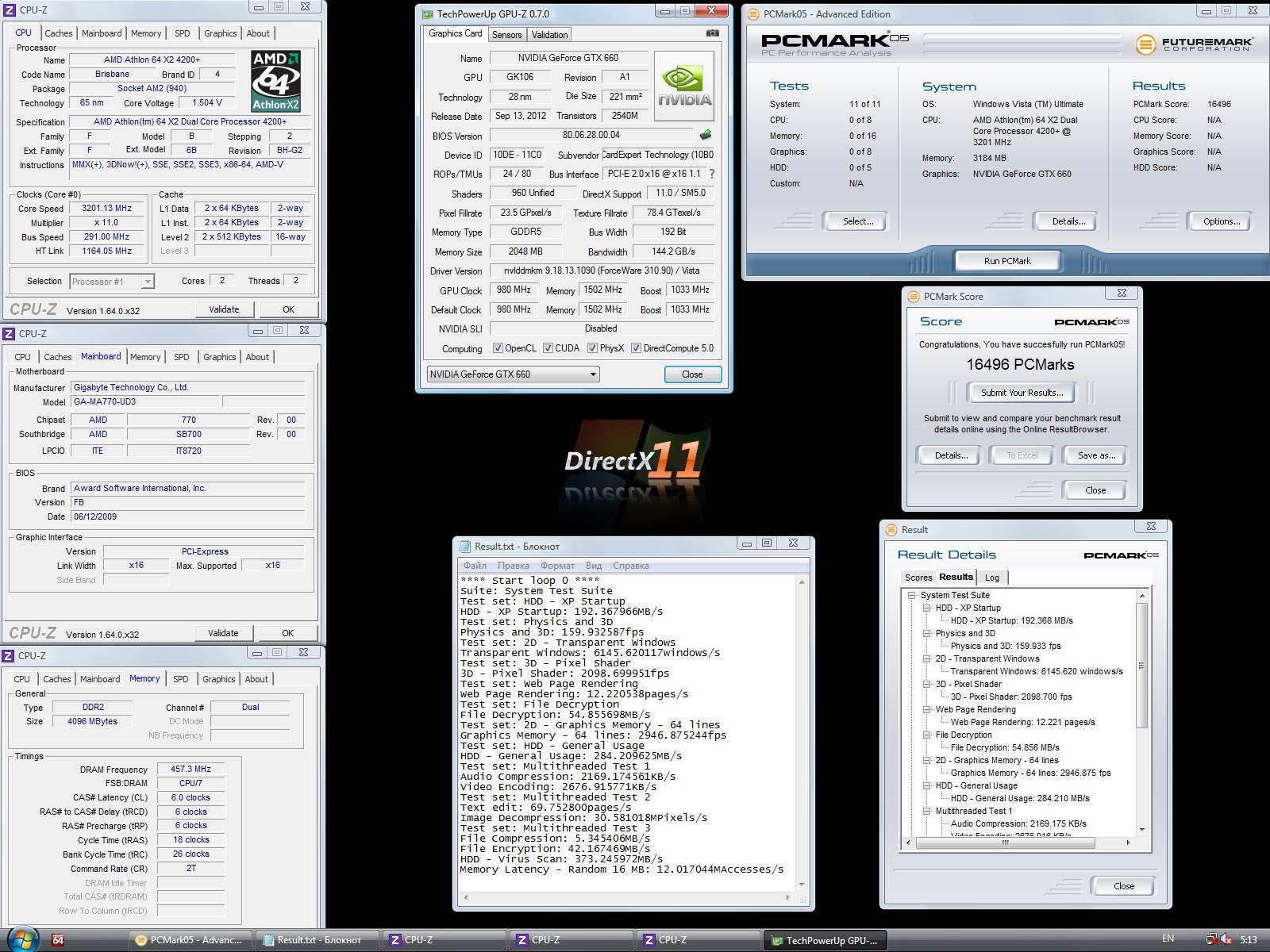Image resolution: width=1270 pixels, height=952 pixels.
Task: Click the red 64 taskbar icon
Action: 58,940
